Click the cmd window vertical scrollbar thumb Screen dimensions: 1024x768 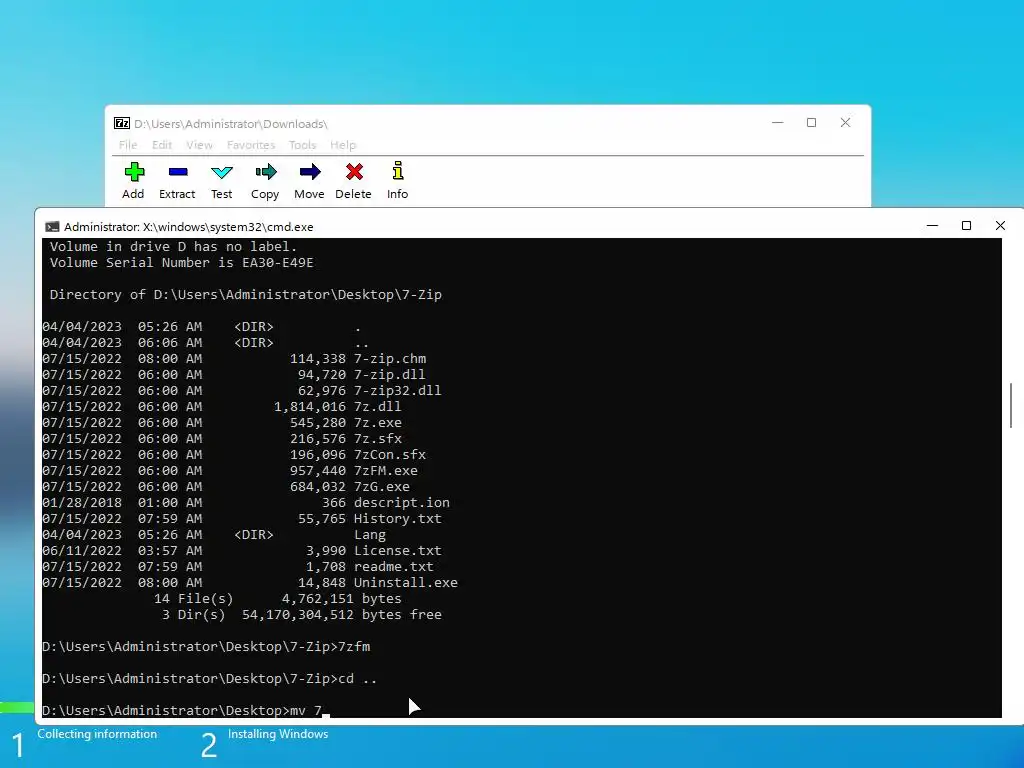point(1011,406)
